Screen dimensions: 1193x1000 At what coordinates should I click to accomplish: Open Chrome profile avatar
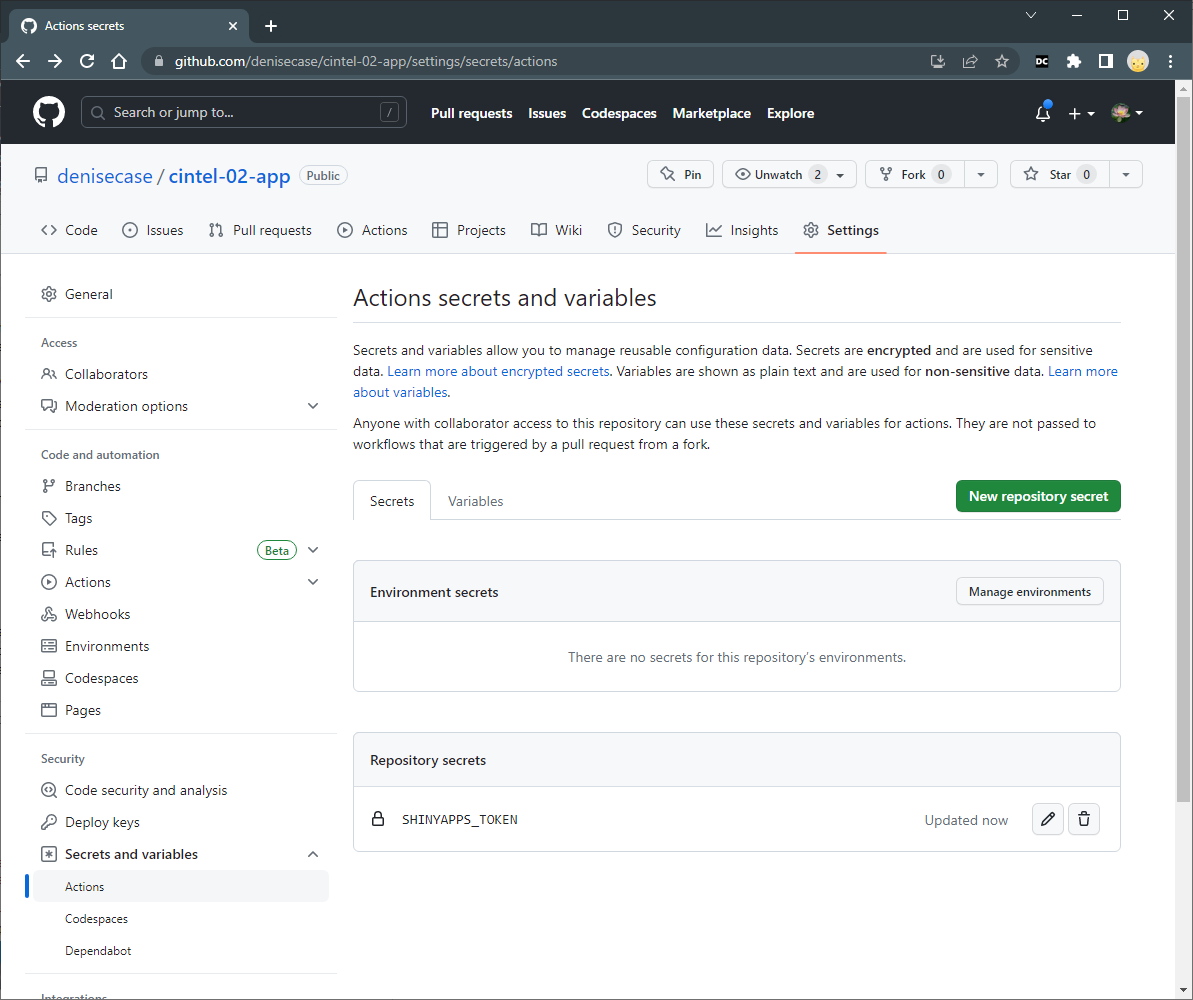pyautogui.click(x=1138, y=62)
